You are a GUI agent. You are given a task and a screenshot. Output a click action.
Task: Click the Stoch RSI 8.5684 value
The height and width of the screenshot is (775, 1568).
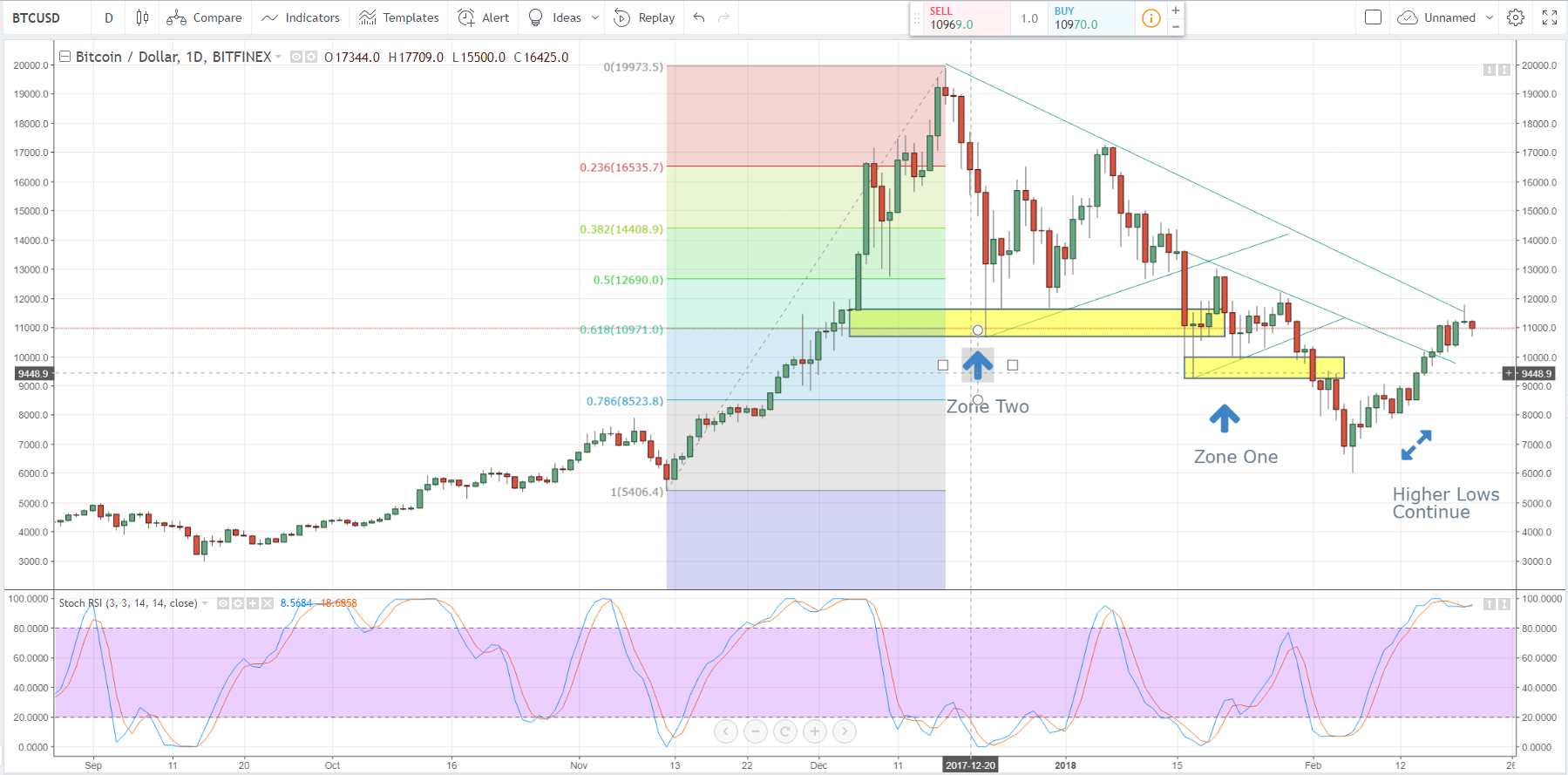[296, 603]
